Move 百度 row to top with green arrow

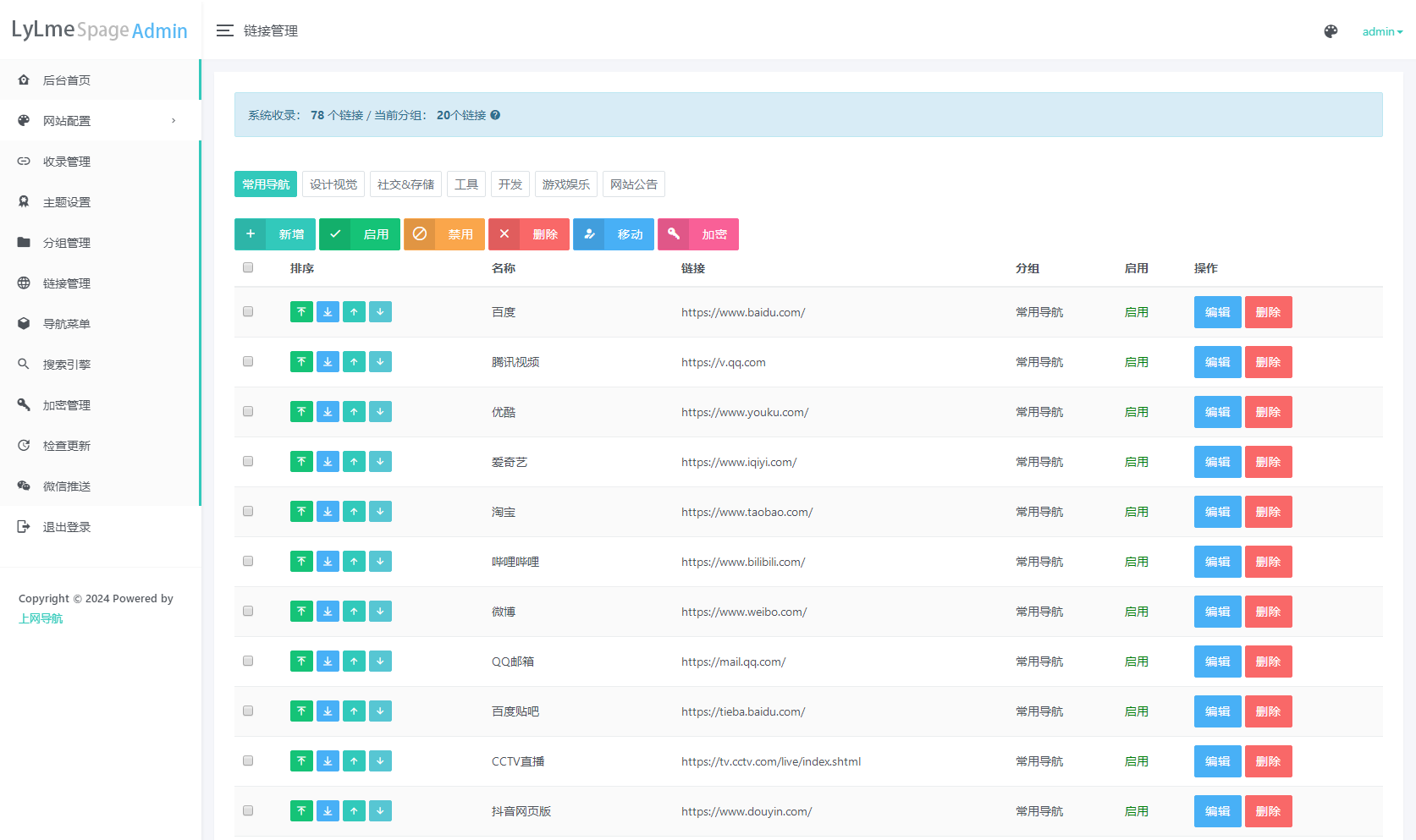click(x=301, y=312)
